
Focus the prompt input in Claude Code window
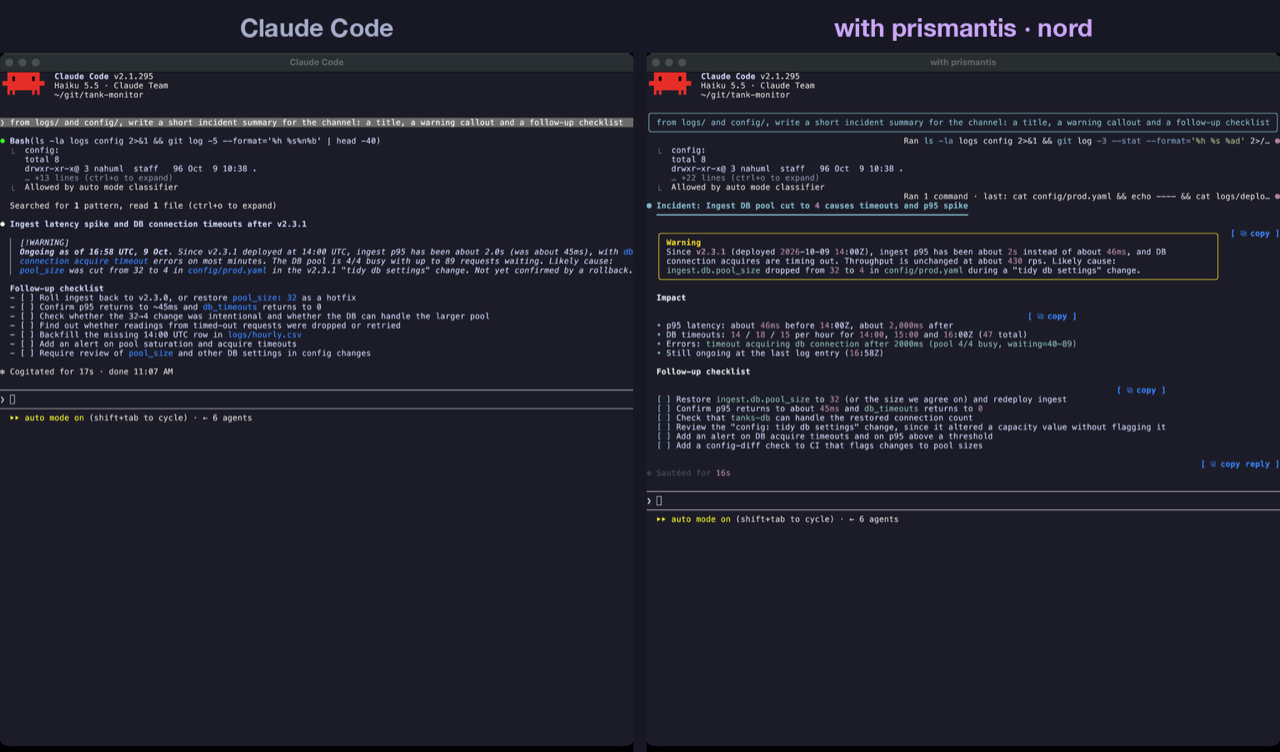(316, 399)
